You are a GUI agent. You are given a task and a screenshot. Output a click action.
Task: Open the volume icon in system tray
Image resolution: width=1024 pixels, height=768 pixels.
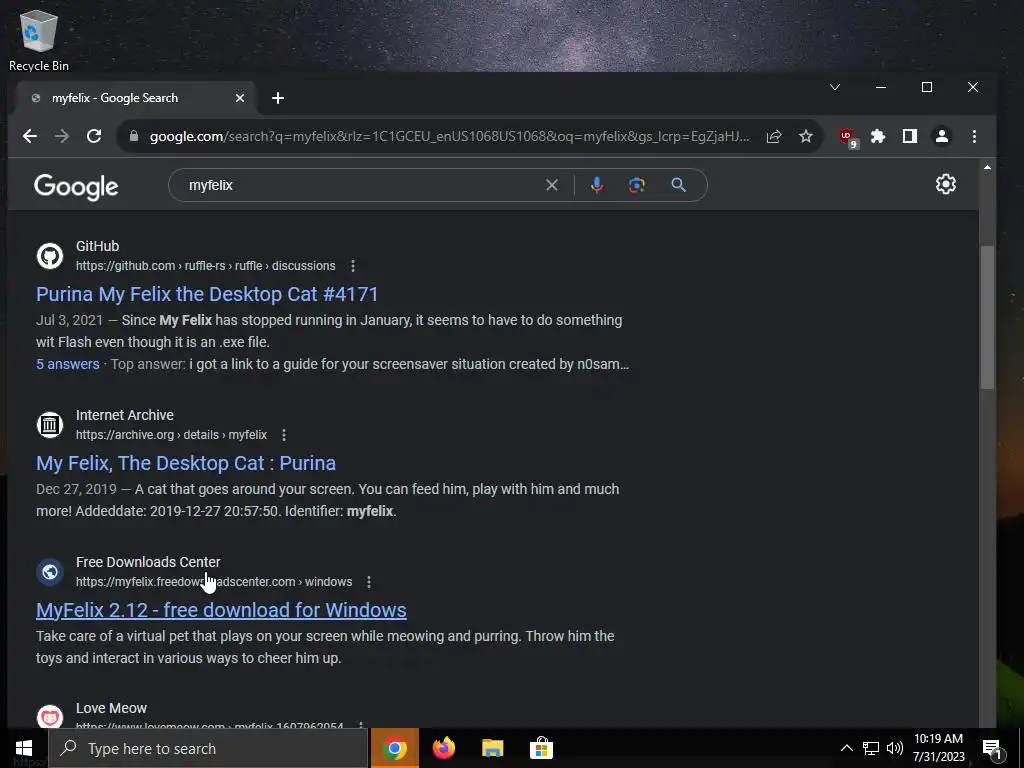click(895, 748)
